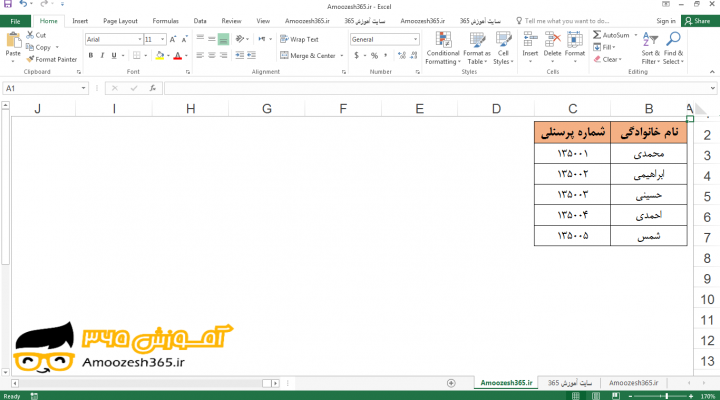
Task: Open Format as Table gallery
Action: point(477,48)
